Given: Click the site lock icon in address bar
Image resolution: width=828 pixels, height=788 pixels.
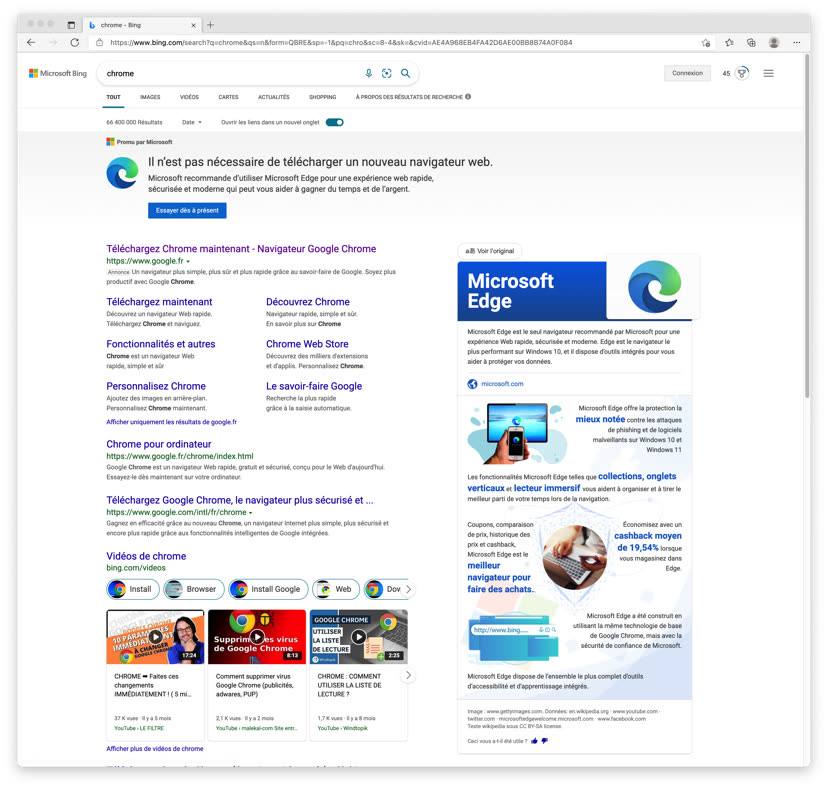Looking at the screenshot, I should 99,42.
